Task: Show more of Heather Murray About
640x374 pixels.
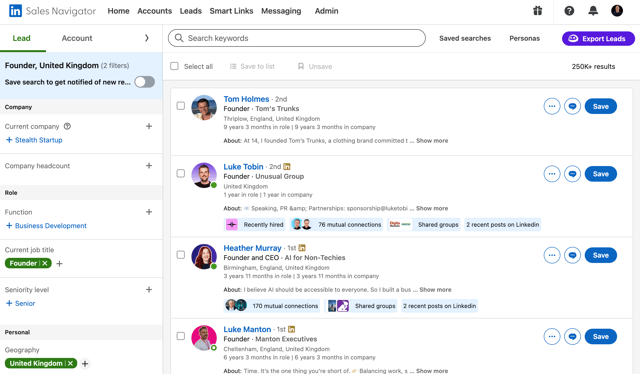Action: [x=435, y=289]
